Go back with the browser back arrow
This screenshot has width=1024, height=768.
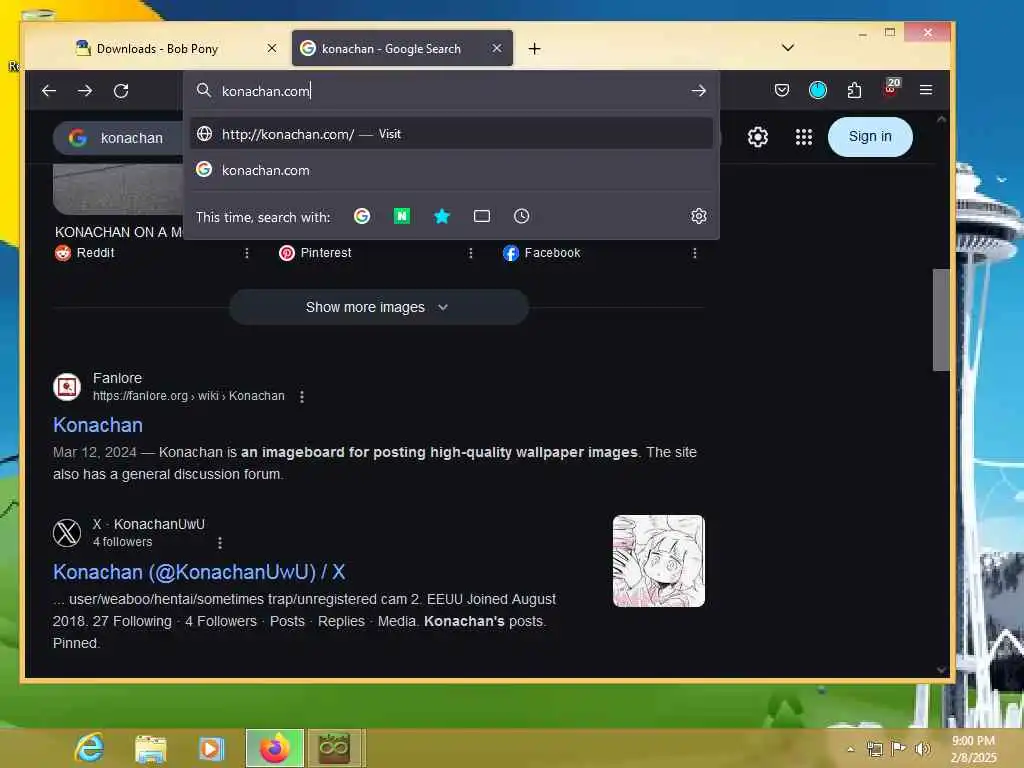(49, 91)
